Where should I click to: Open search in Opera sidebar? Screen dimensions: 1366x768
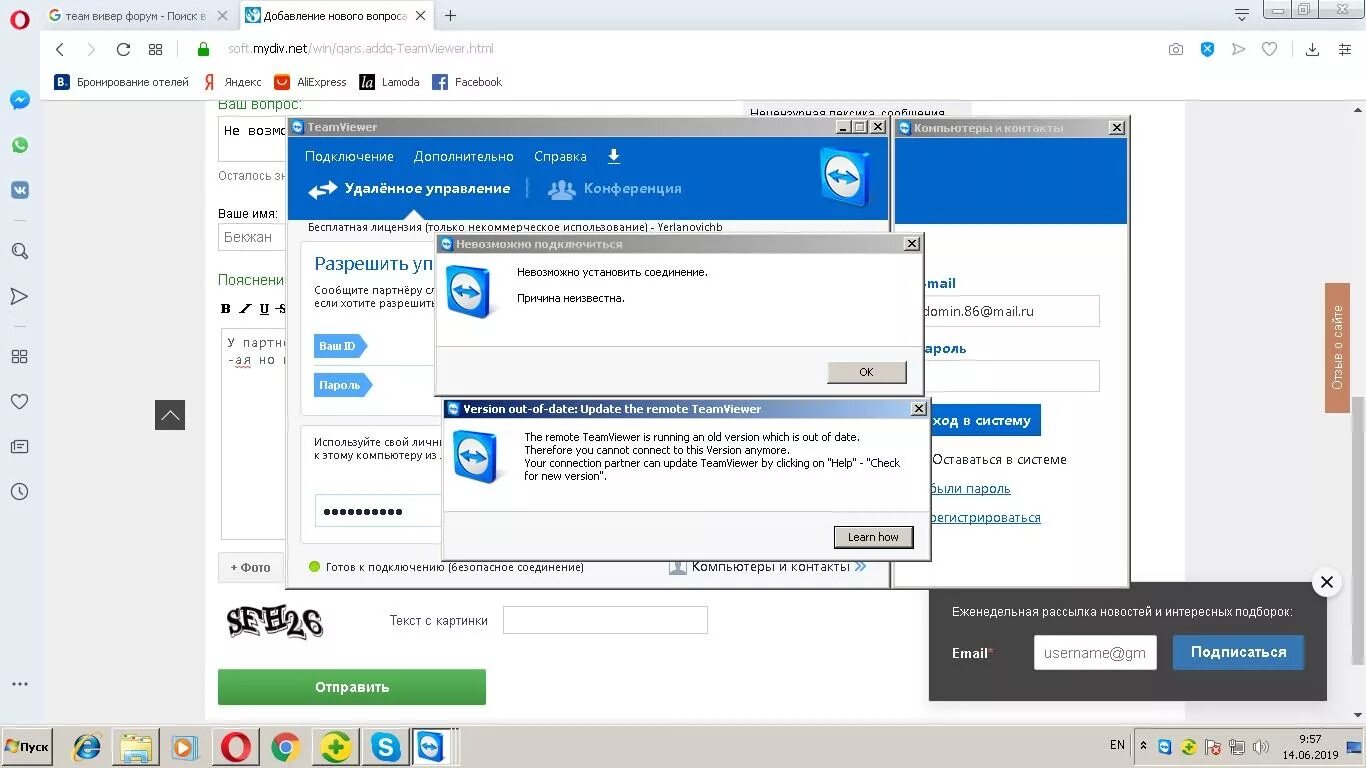click(20, 251)
